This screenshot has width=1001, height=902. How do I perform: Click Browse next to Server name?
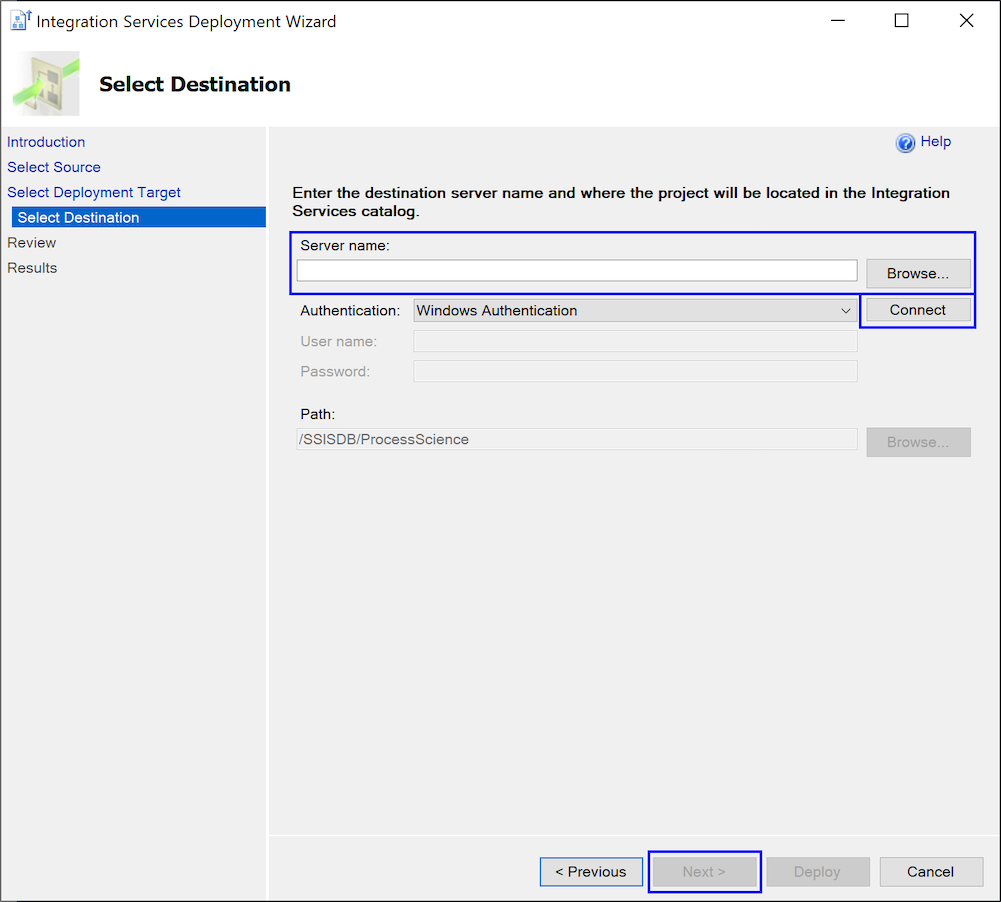pyautogui.click(x=918, y=273)
